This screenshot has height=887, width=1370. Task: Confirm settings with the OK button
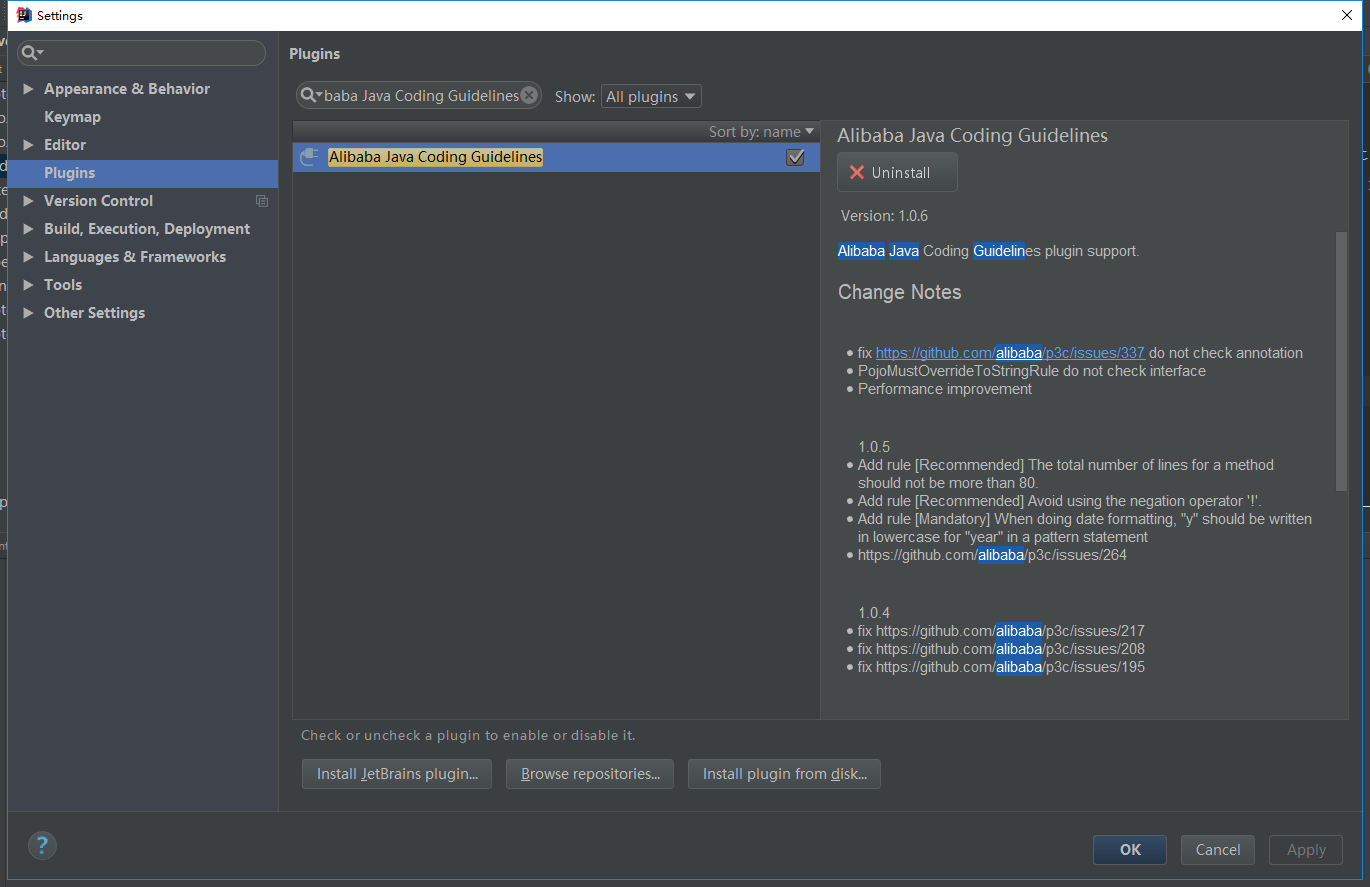click(1130, 850)
